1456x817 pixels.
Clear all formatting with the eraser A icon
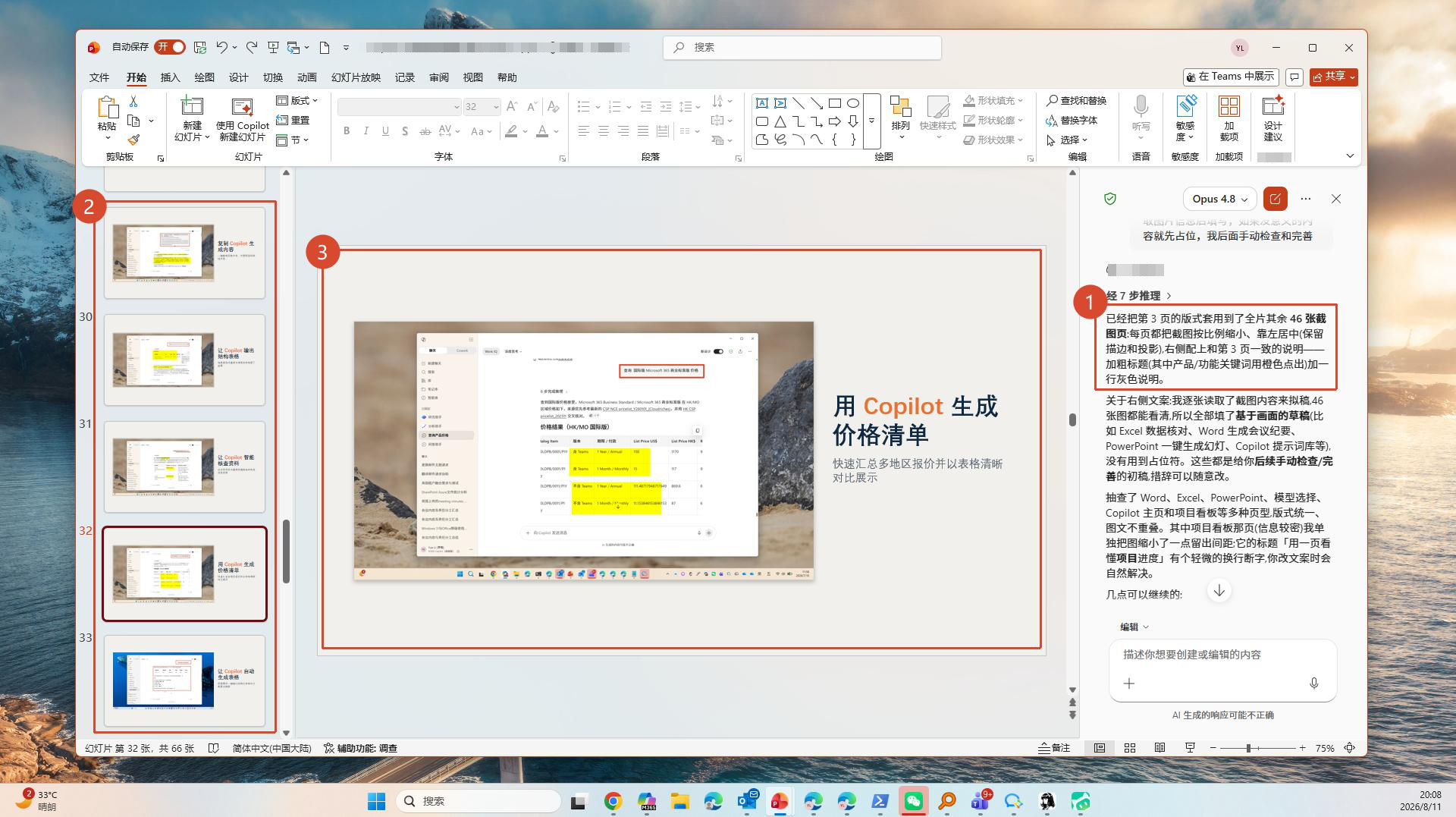tap(554, 107)
